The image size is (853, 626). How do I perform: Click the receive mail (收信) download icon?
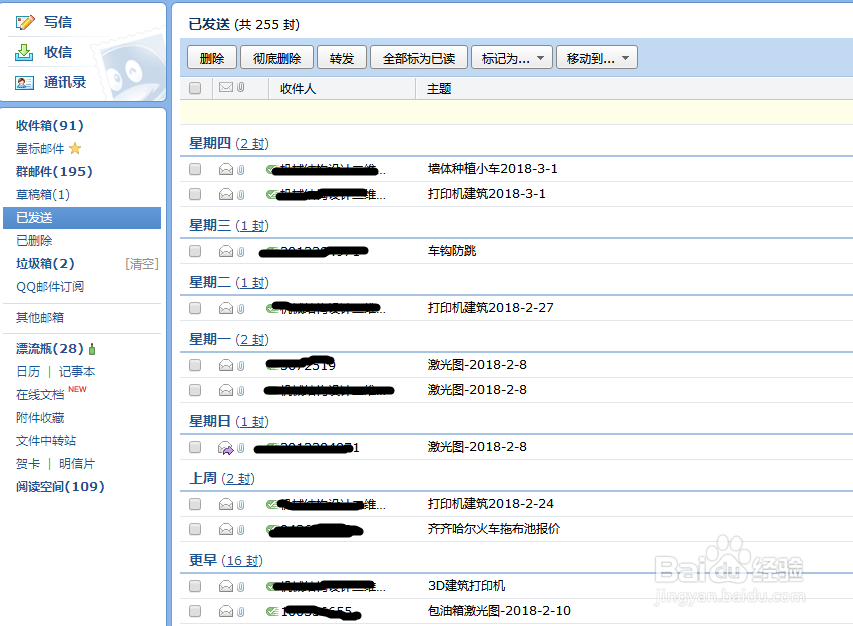coord(24,52)
